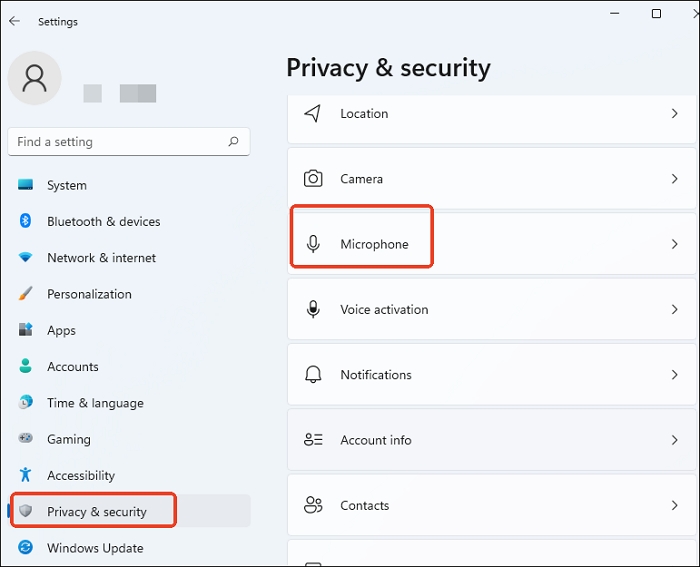This screenshot has width=700, height=567.
Task: Open the Personalization category
Action: click(89, 294)
